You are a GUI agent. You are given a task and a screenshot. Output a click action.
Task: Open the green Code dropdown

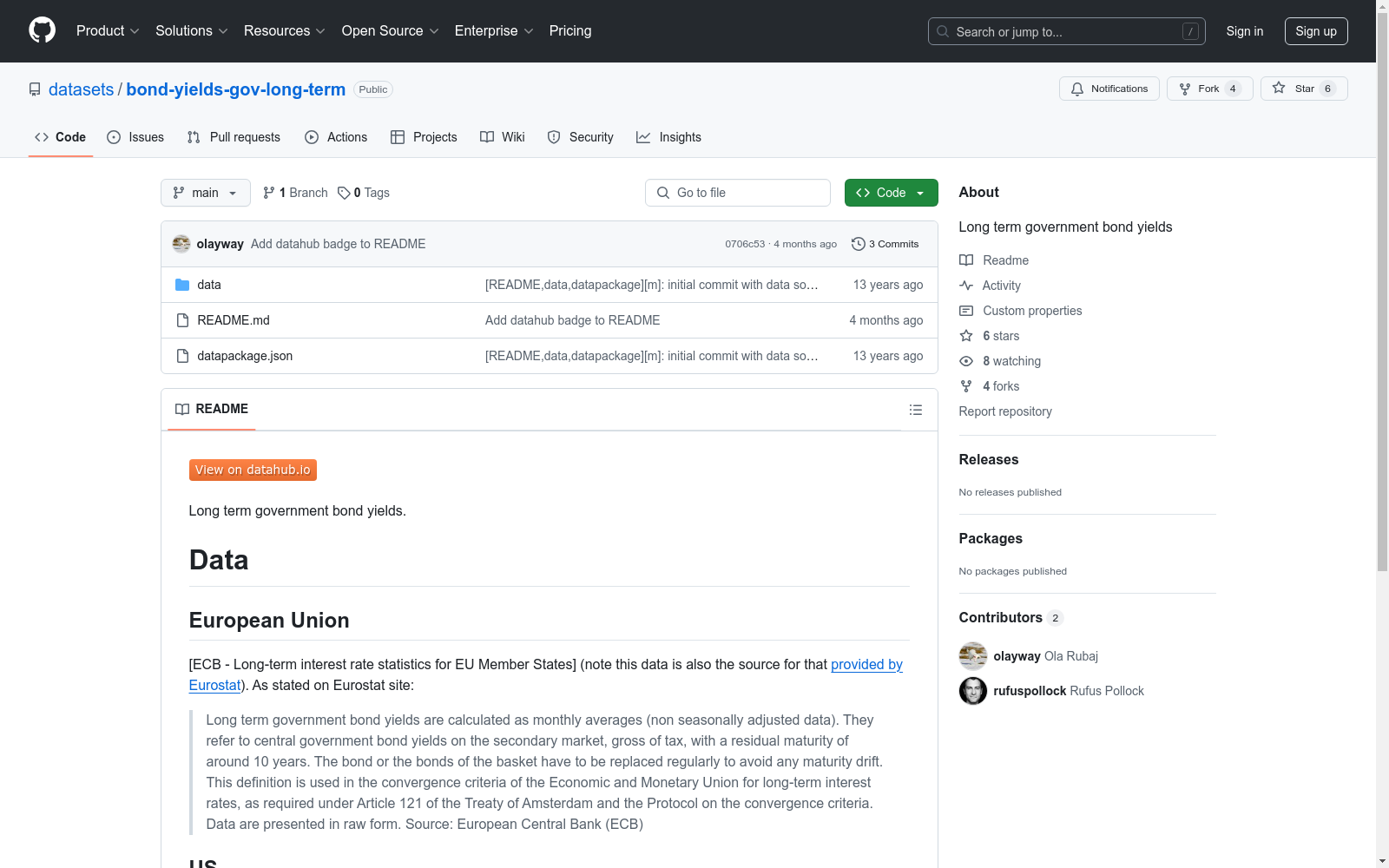pyautogui.click(x=892, y=193)
